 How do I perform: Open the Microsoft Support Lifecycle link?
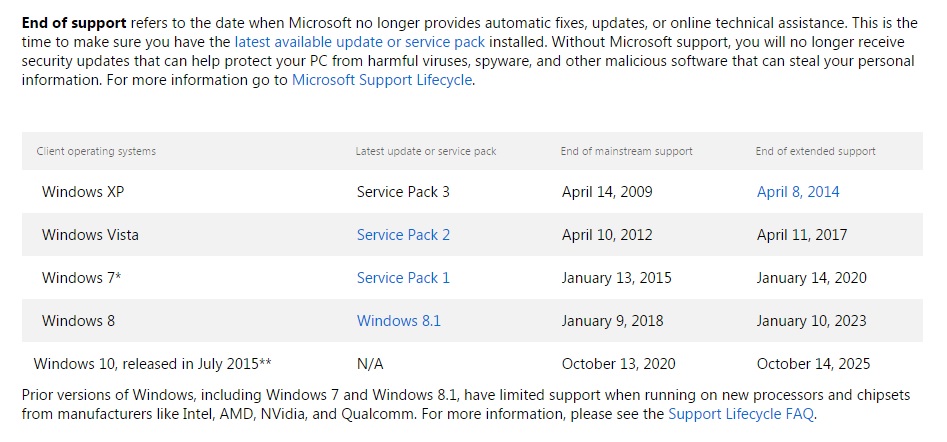coord(382,80)
